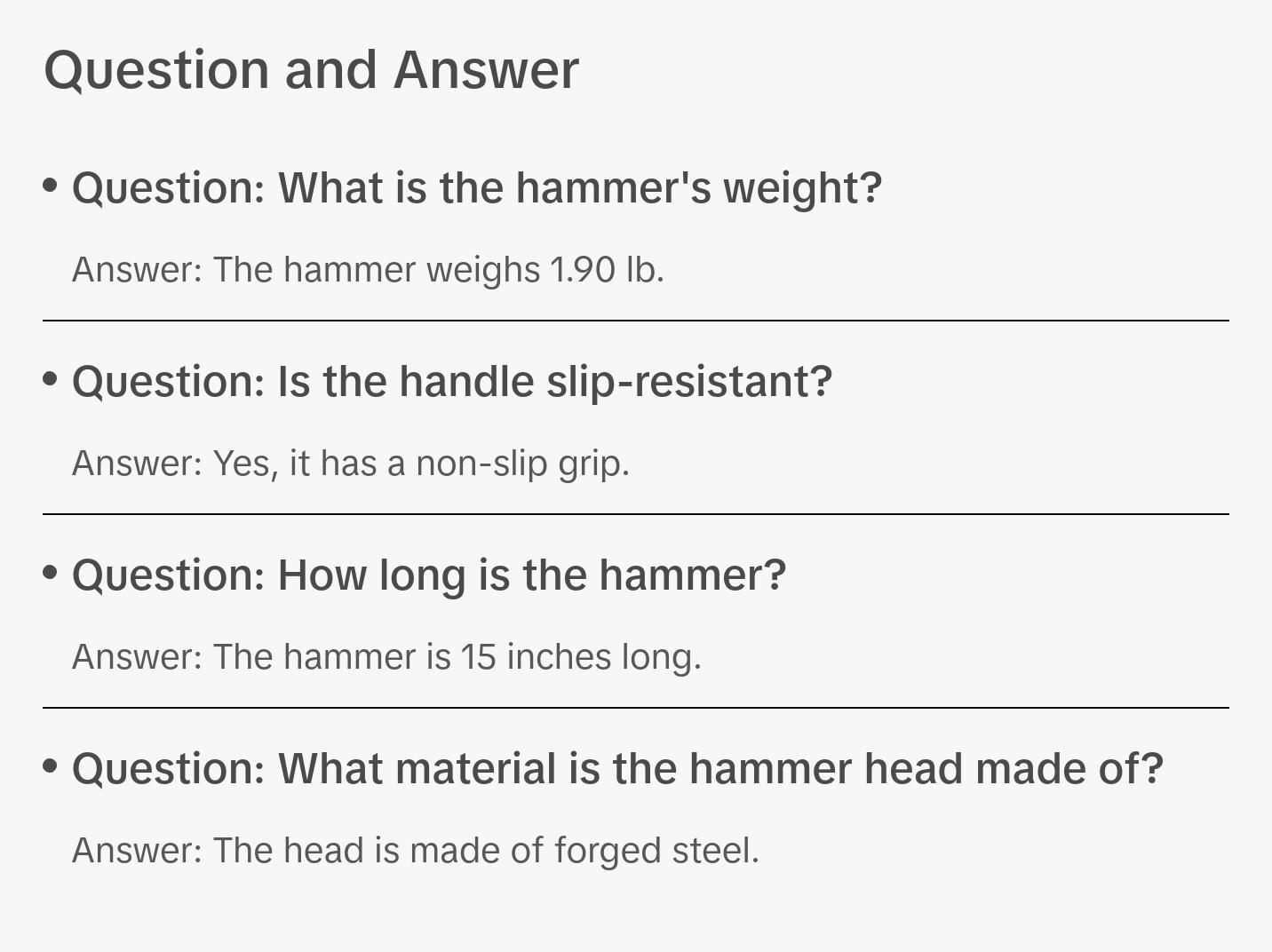Click the bullet before the weight question
Screen dimensions: 1272x952
coord(51,186)
